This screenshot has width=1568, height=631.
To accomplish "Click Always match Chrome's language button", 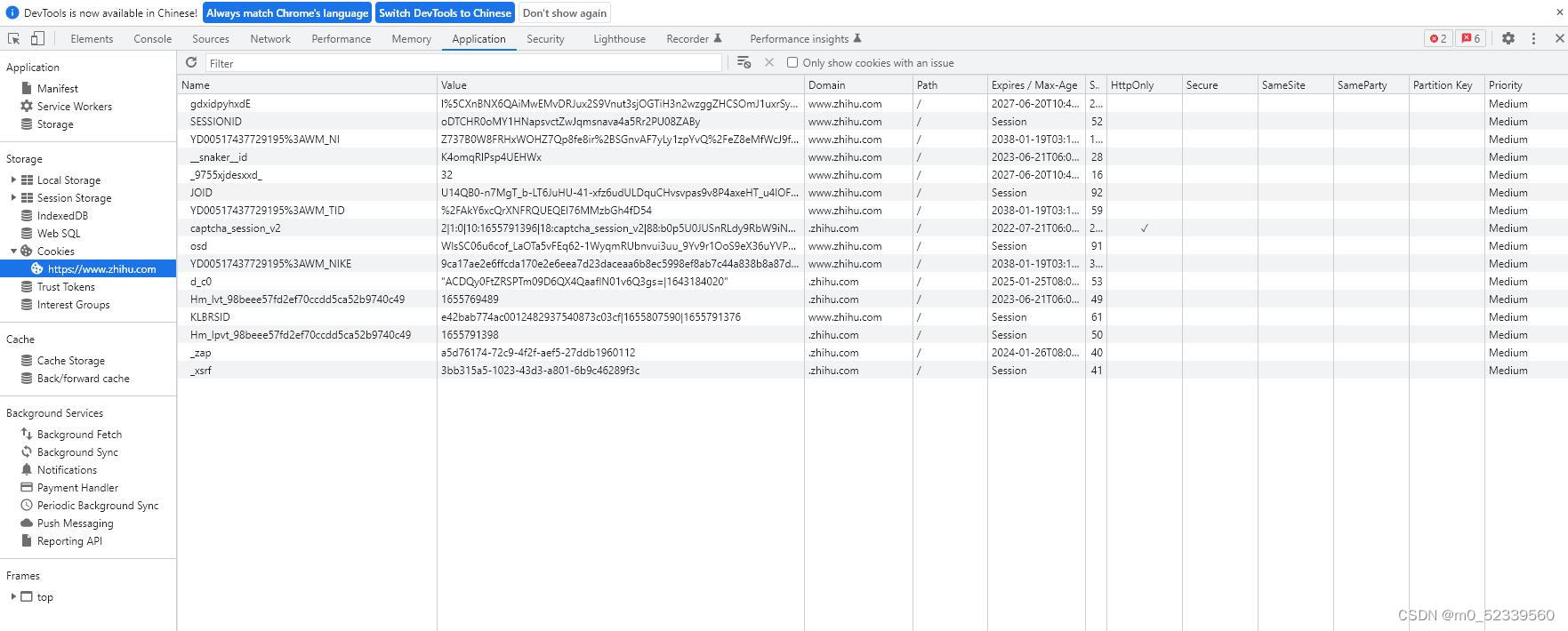I will (287, 12).
